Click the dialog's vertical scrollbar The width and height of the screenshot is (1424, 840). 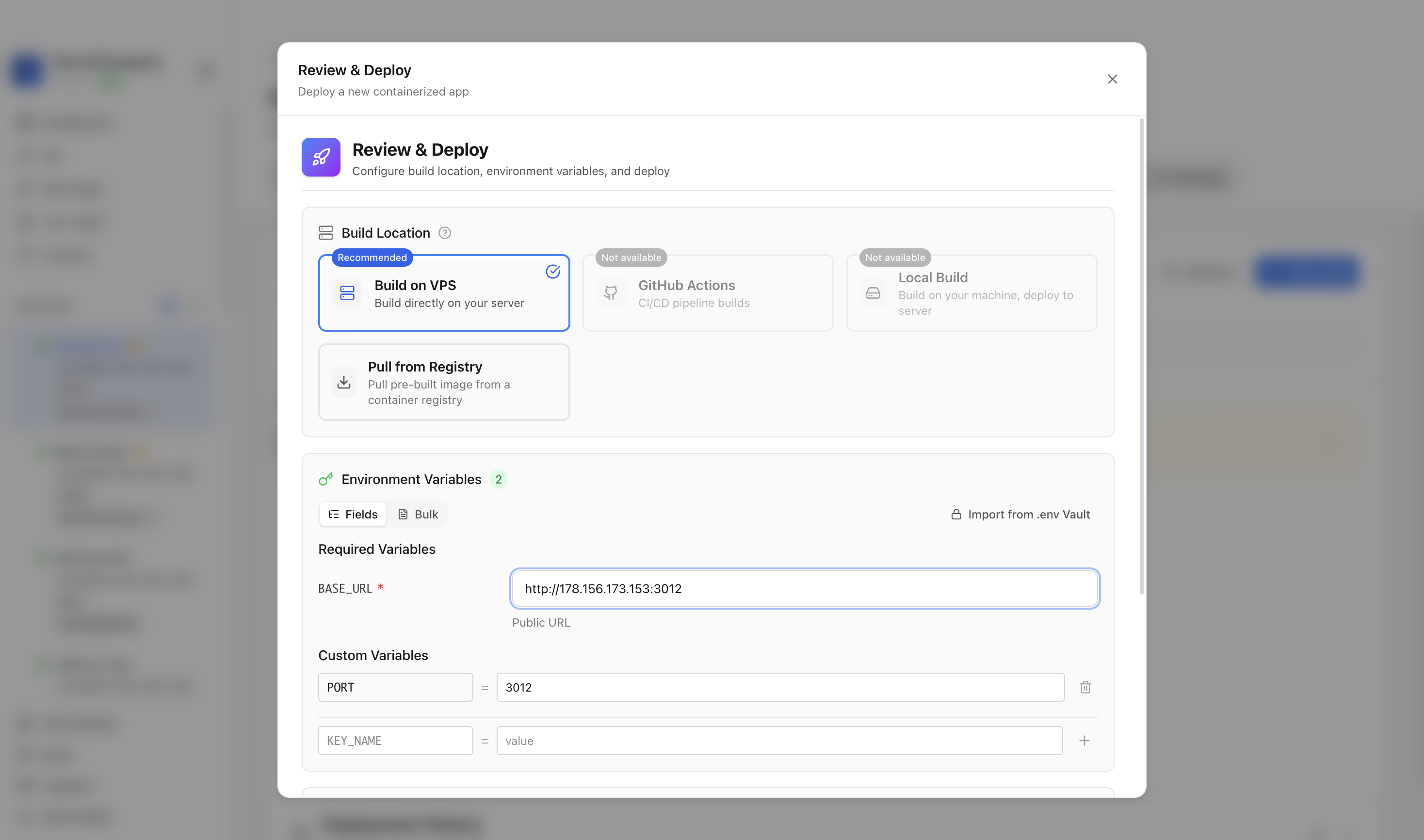(1142, 356)
